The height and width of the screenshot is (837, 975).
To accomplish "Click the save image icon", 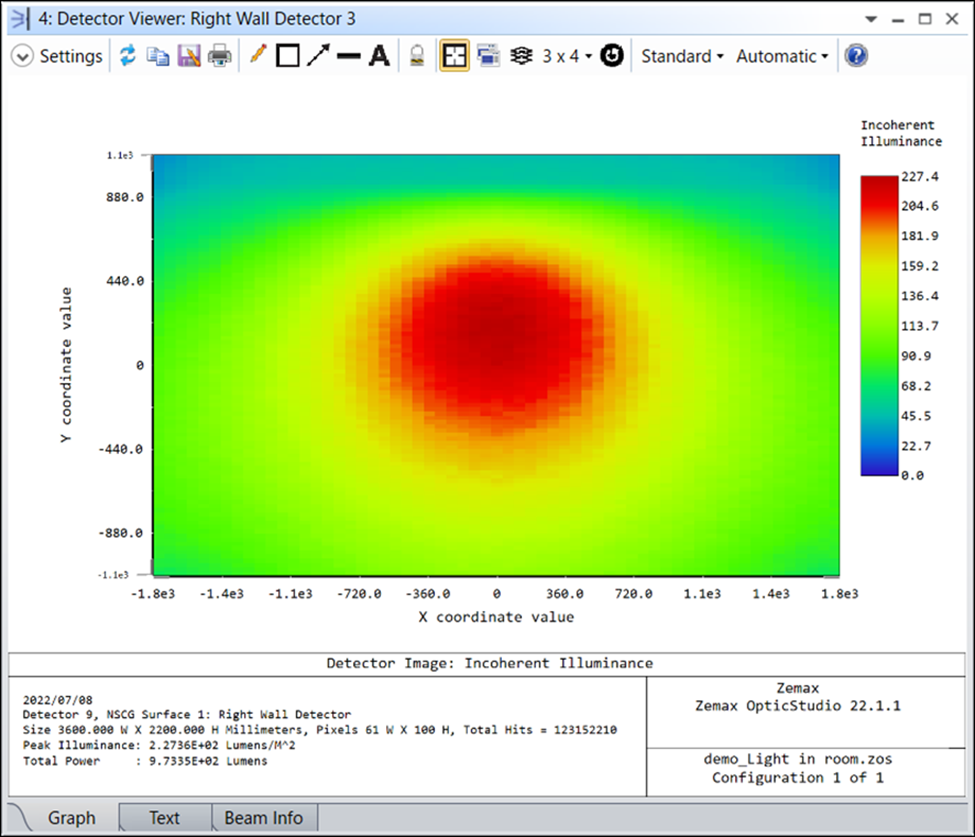I will point(189,56).
